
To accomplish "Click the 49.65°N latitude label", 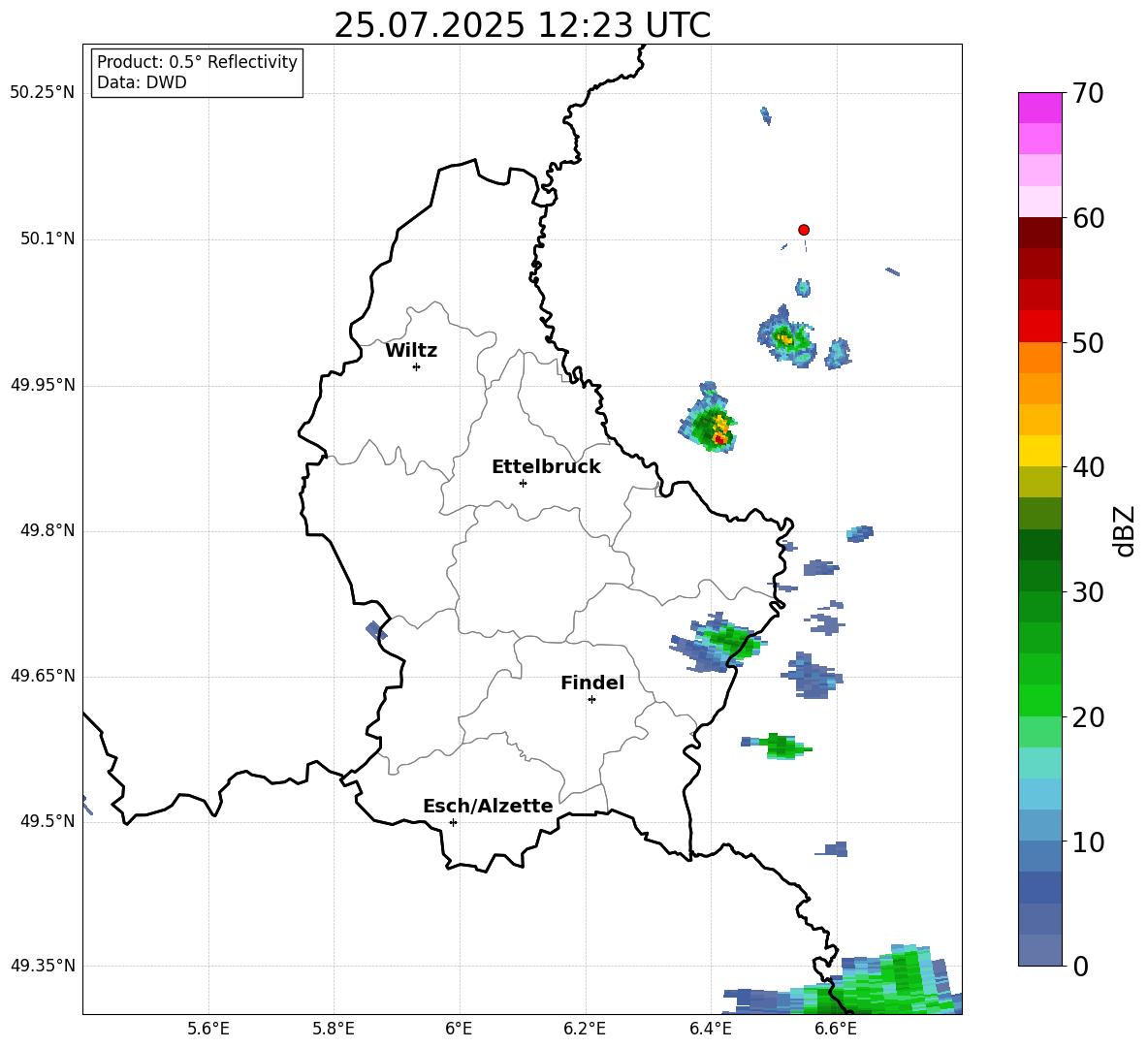I will (x=42, y=675).
